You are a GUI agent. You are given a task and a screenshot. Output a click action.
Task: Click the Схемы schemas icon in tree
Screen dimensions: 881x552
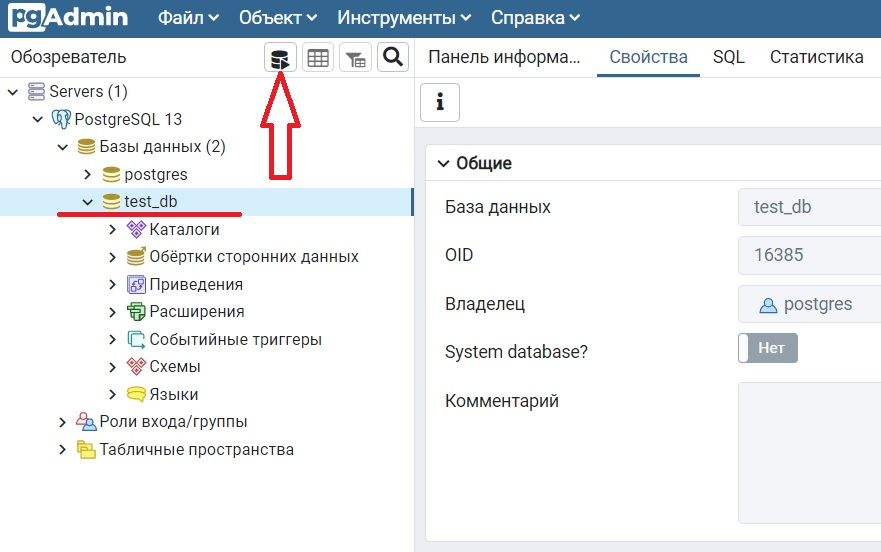coord(136,367)
